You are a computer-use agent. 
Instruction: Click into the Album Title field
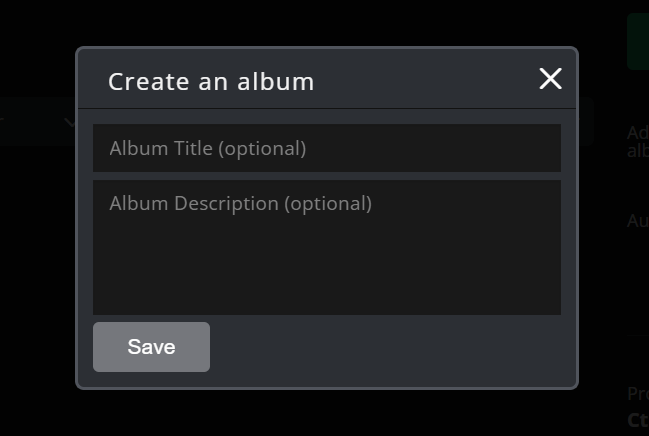[x=326, y=148]
